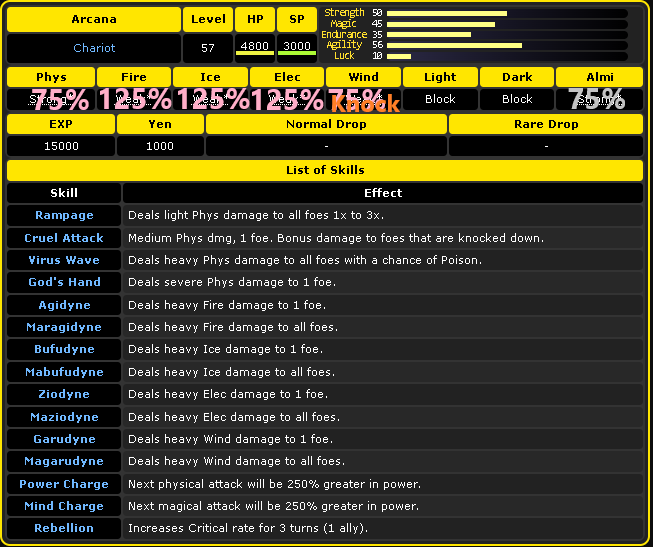Click the Level header cell
653x547 pixels.
208,19
